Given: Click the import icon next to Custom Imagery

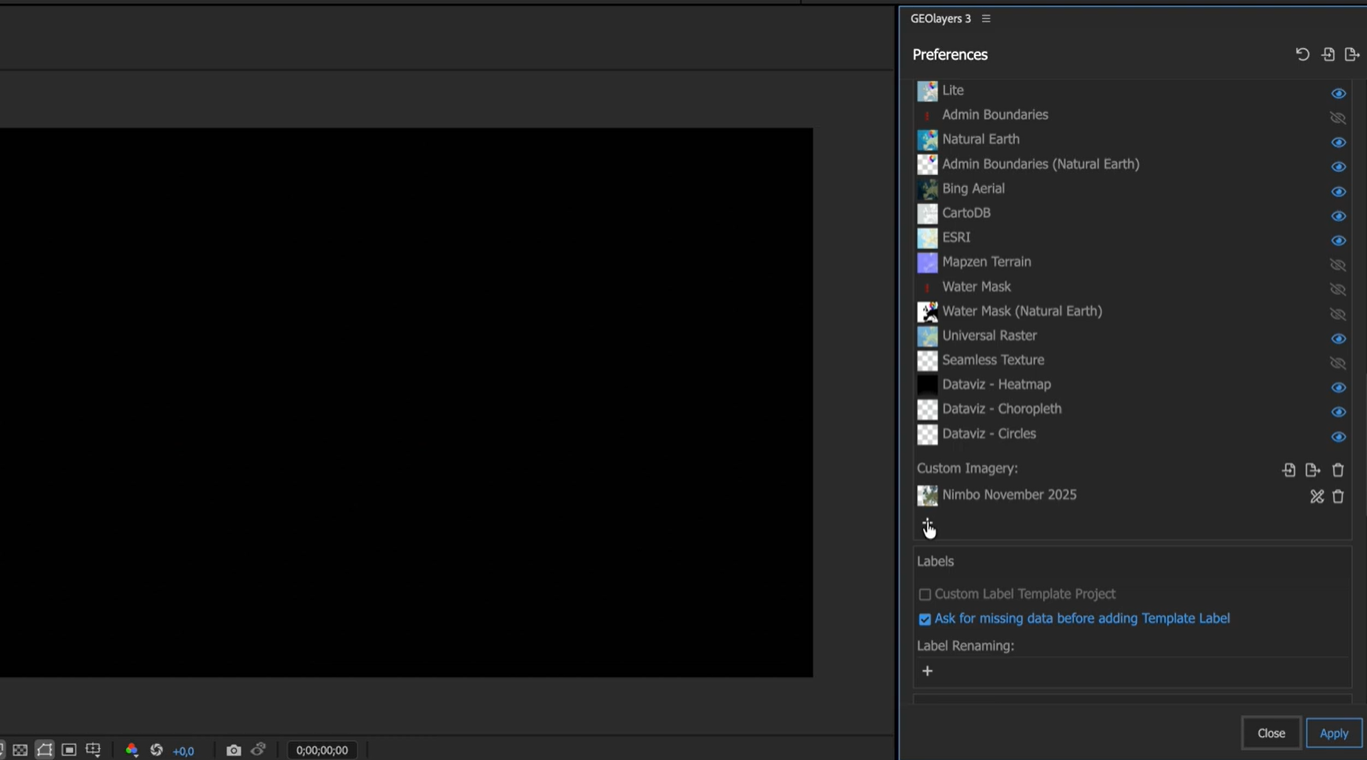Looking at the screenshot, I should (x=1289, y=470).
